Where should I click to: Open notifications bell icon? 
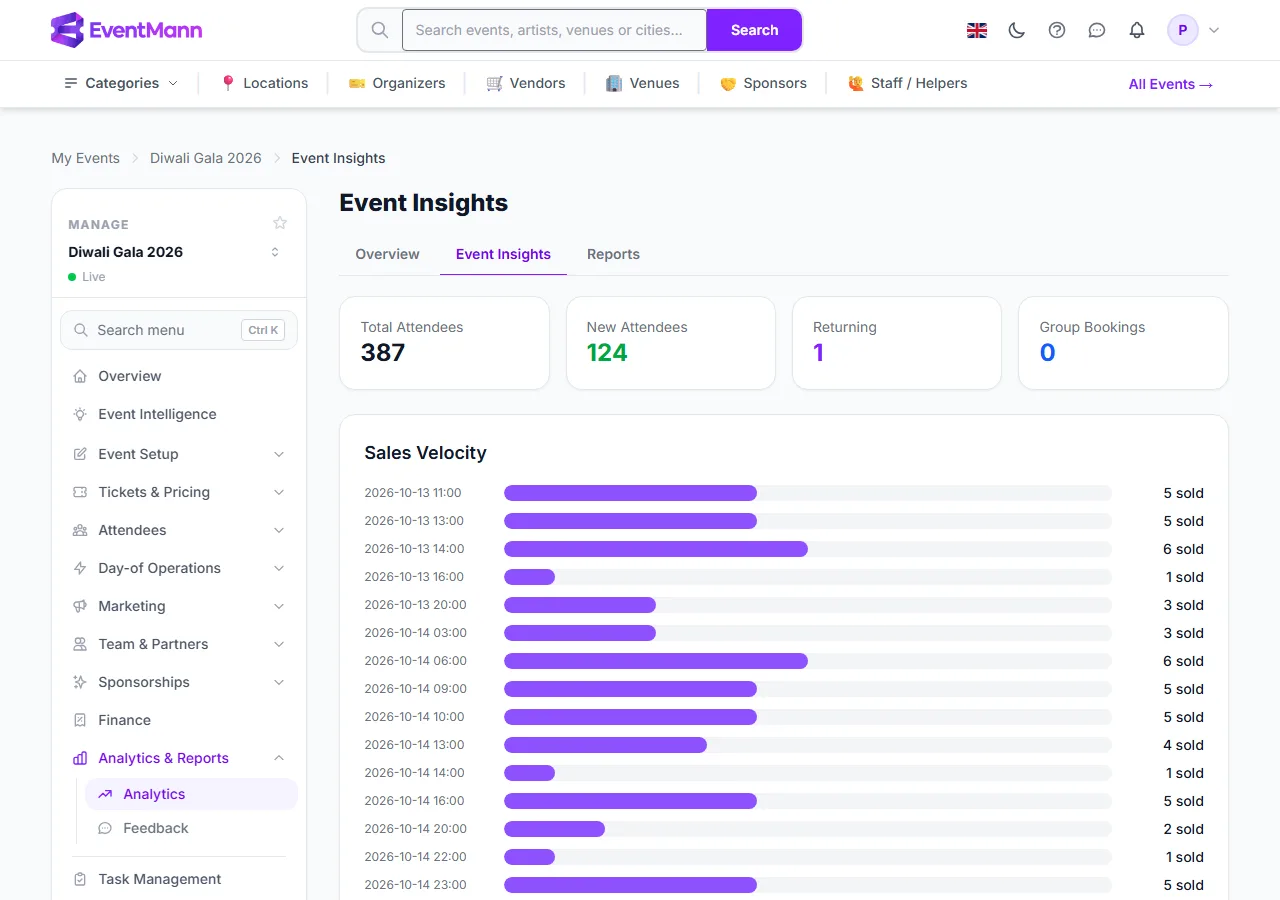pyautogui.click(x=1137, y=30)
